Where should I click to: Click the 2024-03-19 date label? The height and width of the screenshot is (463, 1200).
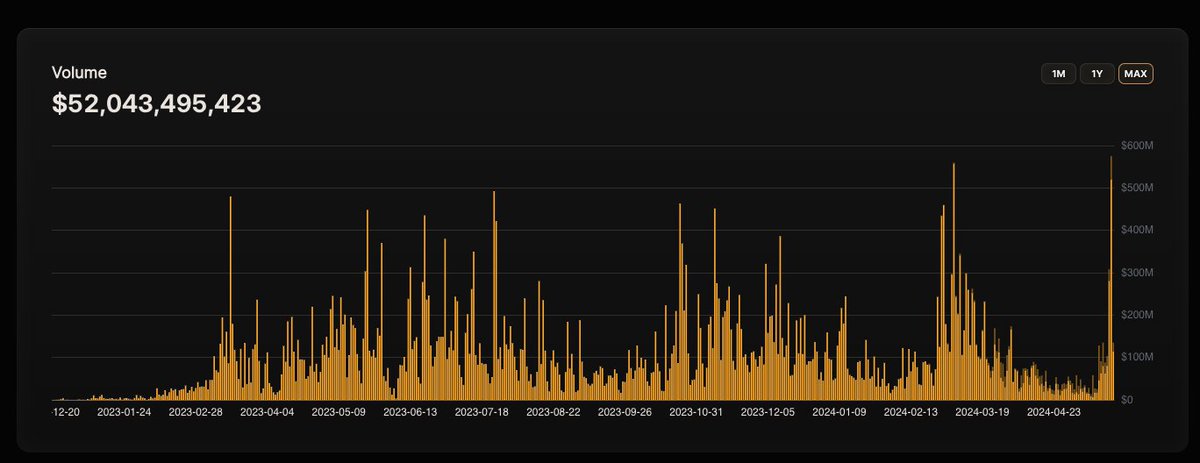pos(983,411)
